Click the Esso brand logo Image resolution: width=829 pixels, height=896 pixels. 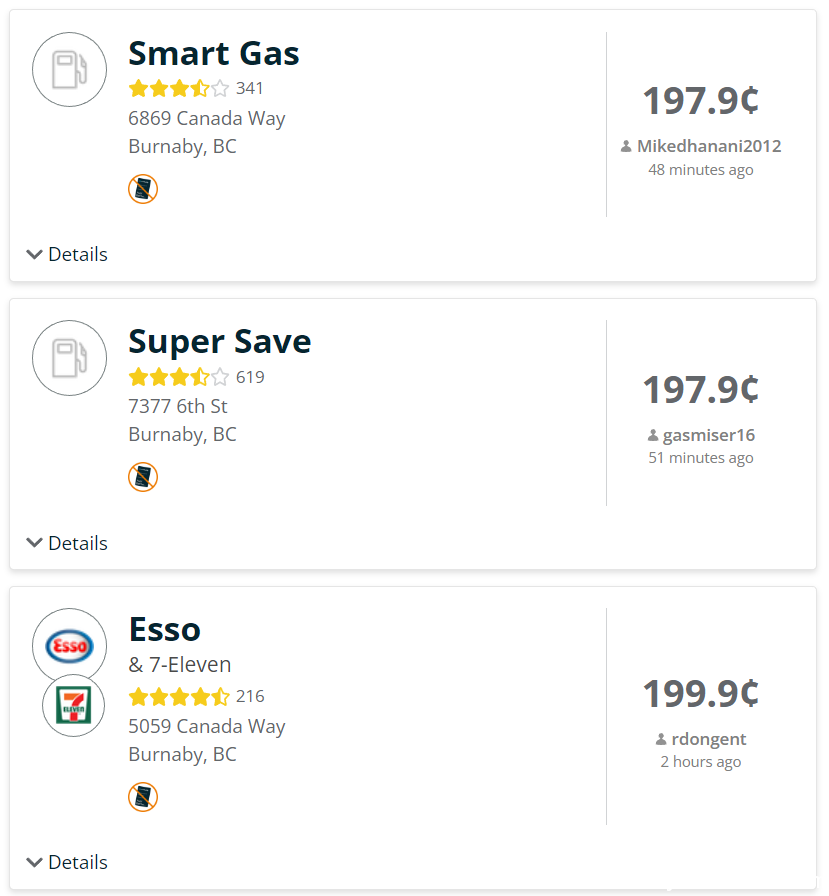(x=69, y=646)
